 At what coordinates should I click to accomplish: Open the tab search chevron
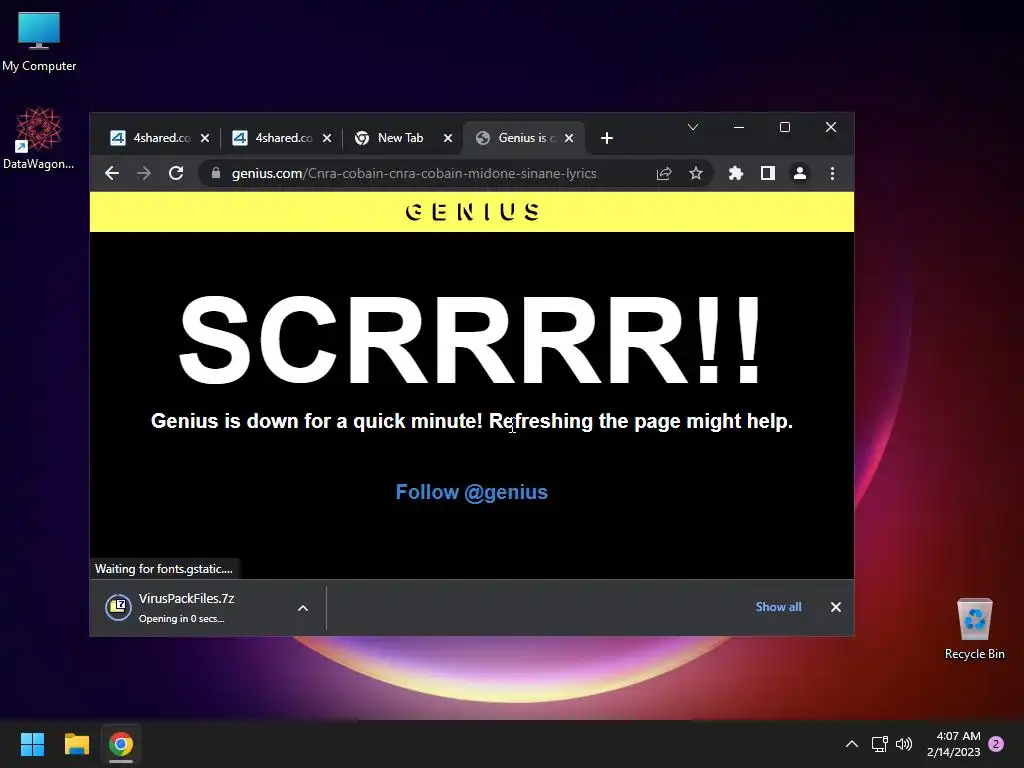pyautogui.click(x=693, y=127)
